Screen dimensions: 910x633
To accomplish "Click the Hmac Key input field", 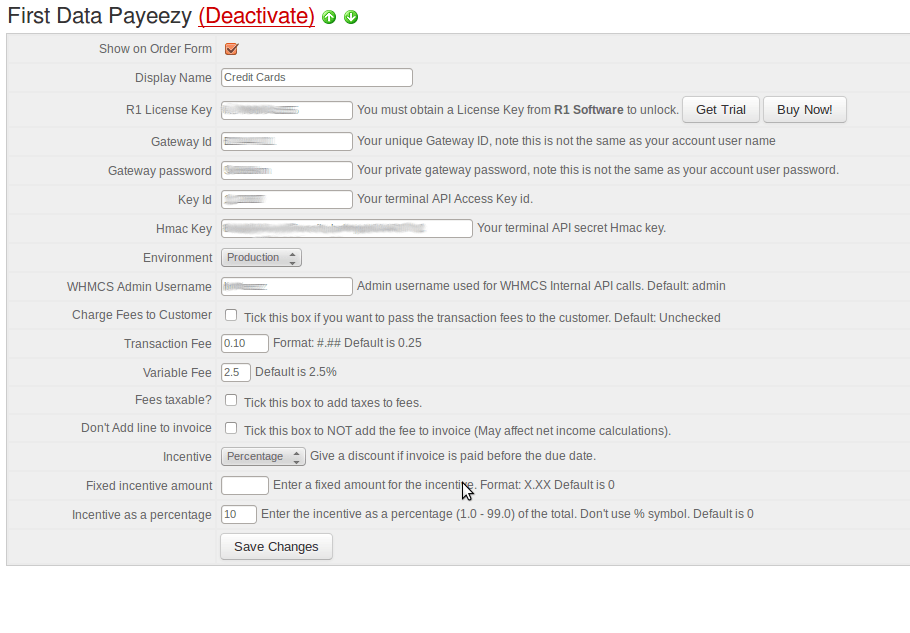I will pyautogui.click(x=346, y=228).
